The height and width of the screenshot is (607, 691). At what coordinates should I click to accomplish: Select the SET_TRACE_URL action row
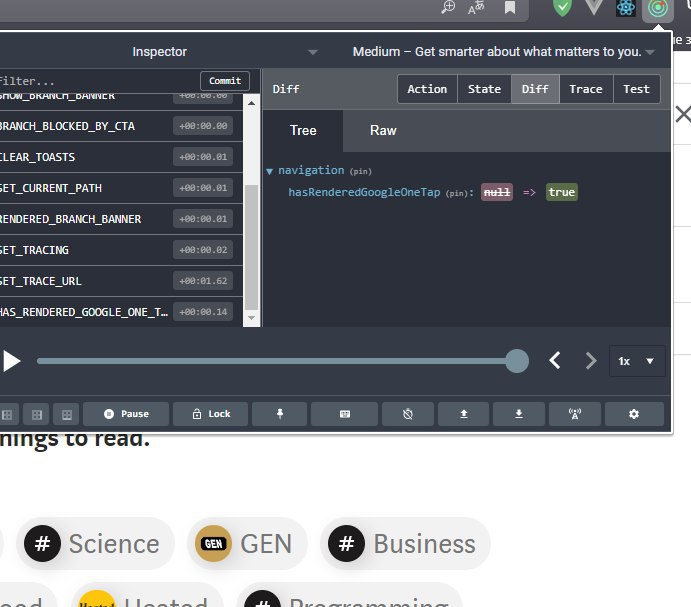tap(121, 281)
